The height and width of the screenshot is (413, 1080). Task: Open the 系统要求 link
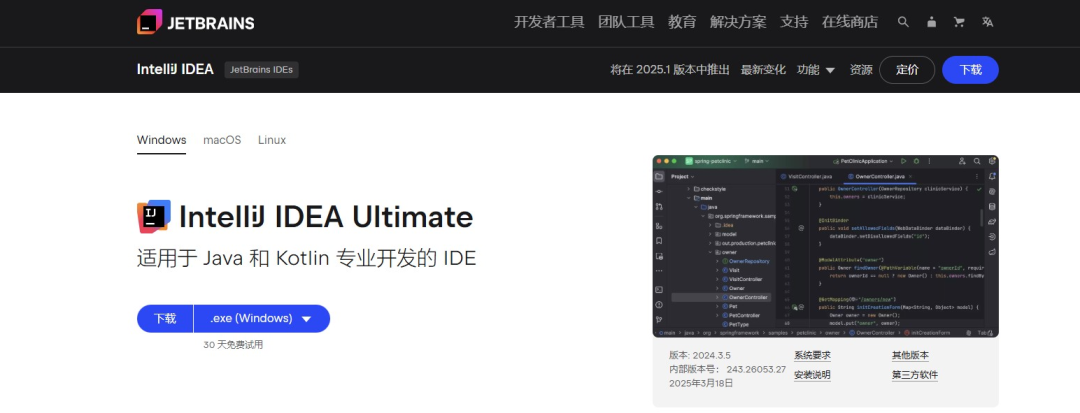[812, 356]
